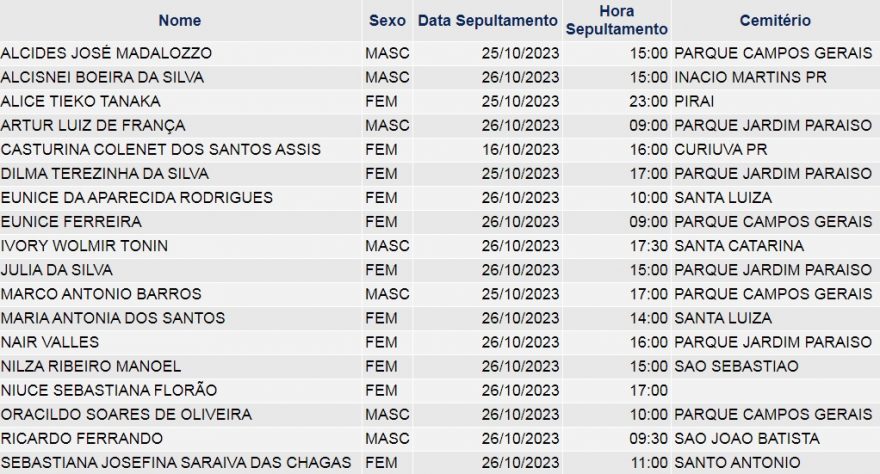This screenshot has height=474, width=880.
Task: Sort by the Sexo column header
Action: 387,21
